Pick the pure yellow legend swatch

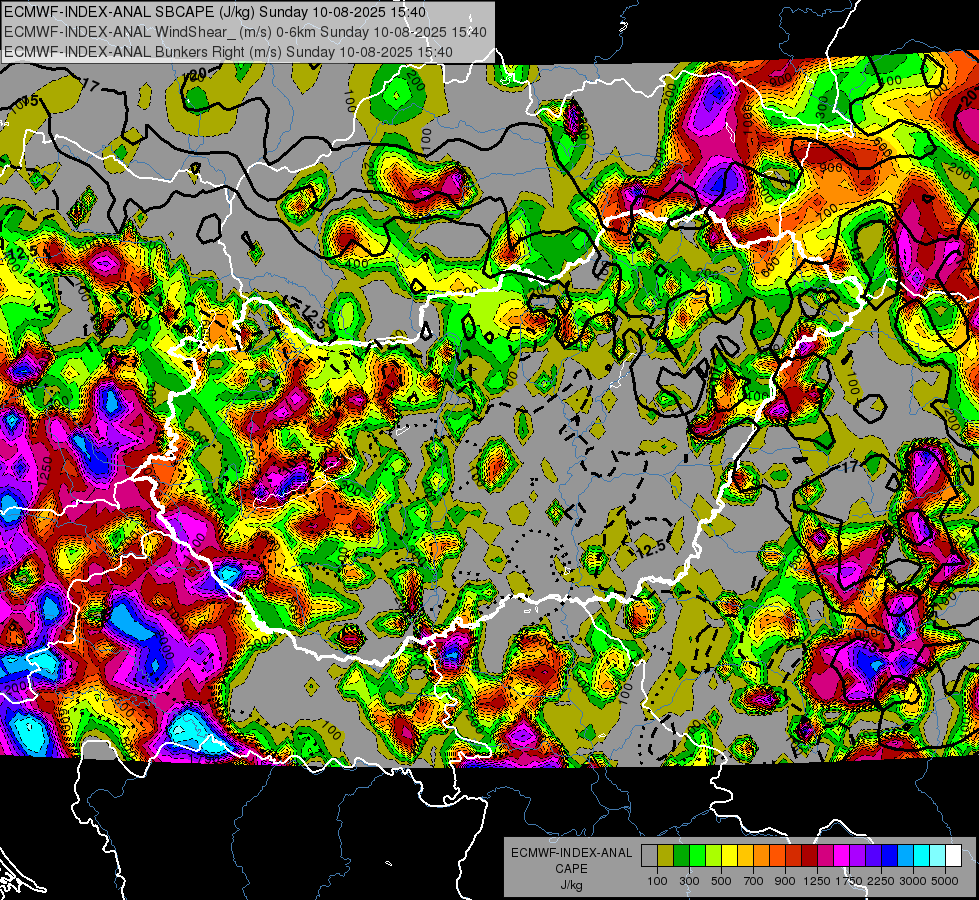[729, 855]
